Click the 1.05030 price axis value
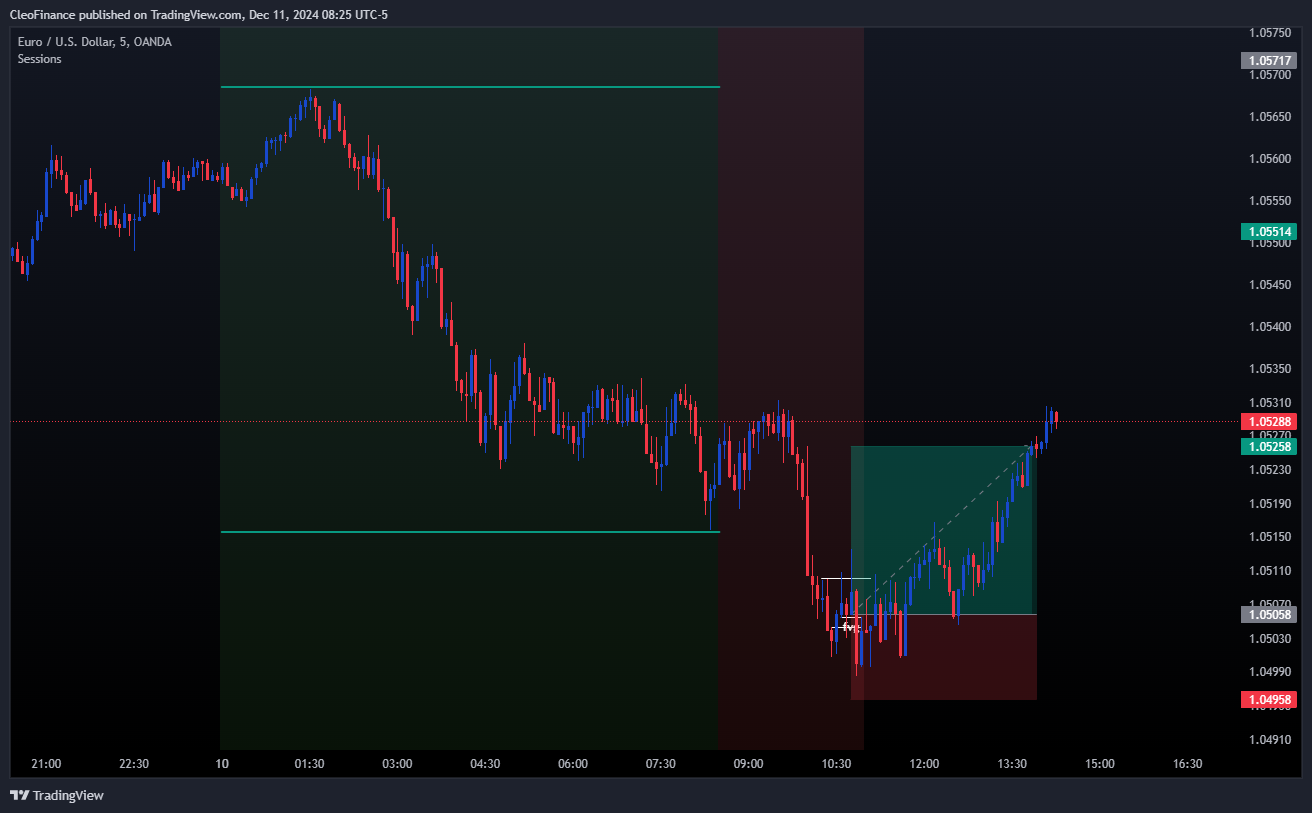 1270,638
